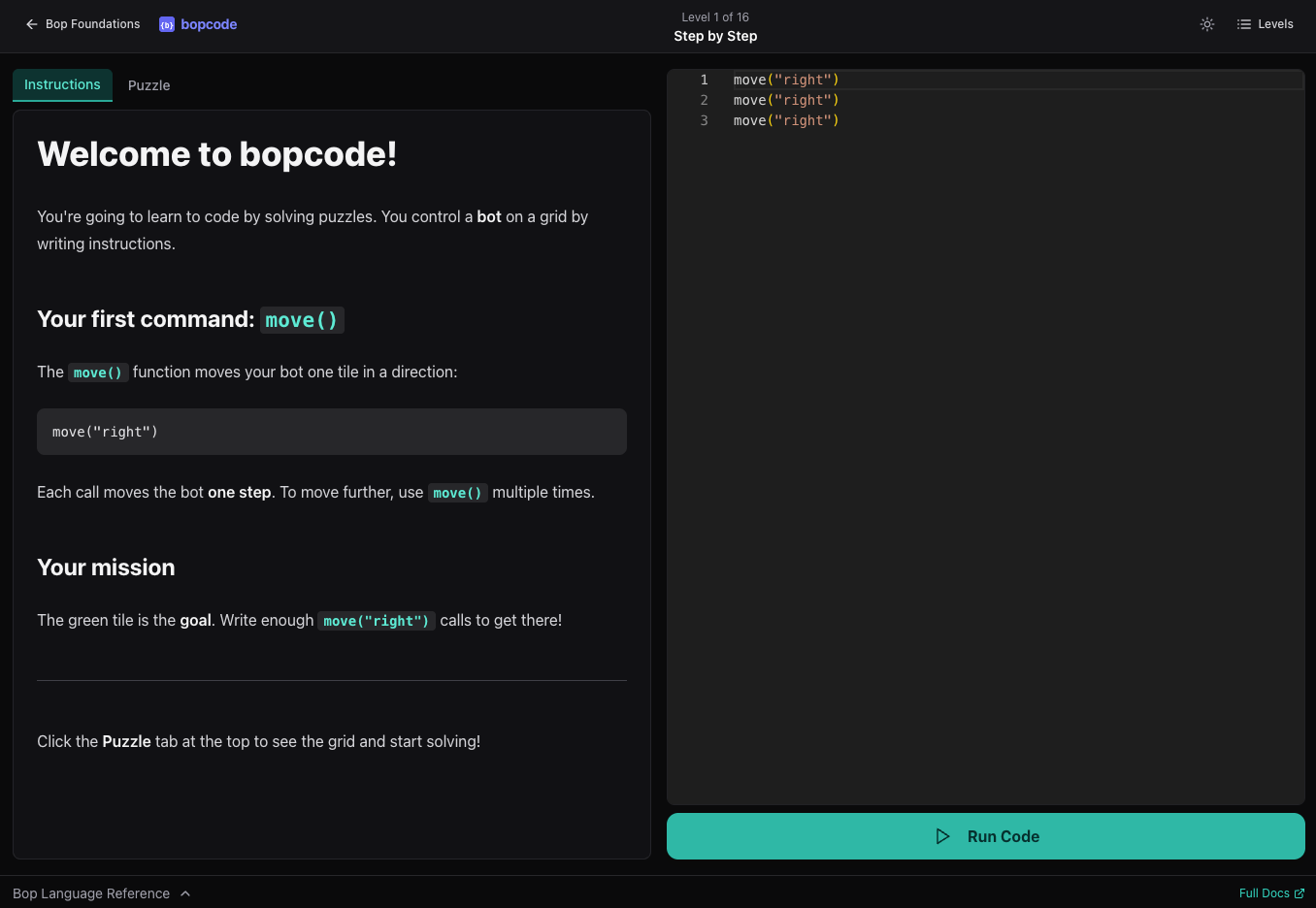Click the external-link icon beside Full Docs
This screenshot has height=908, width=1316.
(1301, 892)
